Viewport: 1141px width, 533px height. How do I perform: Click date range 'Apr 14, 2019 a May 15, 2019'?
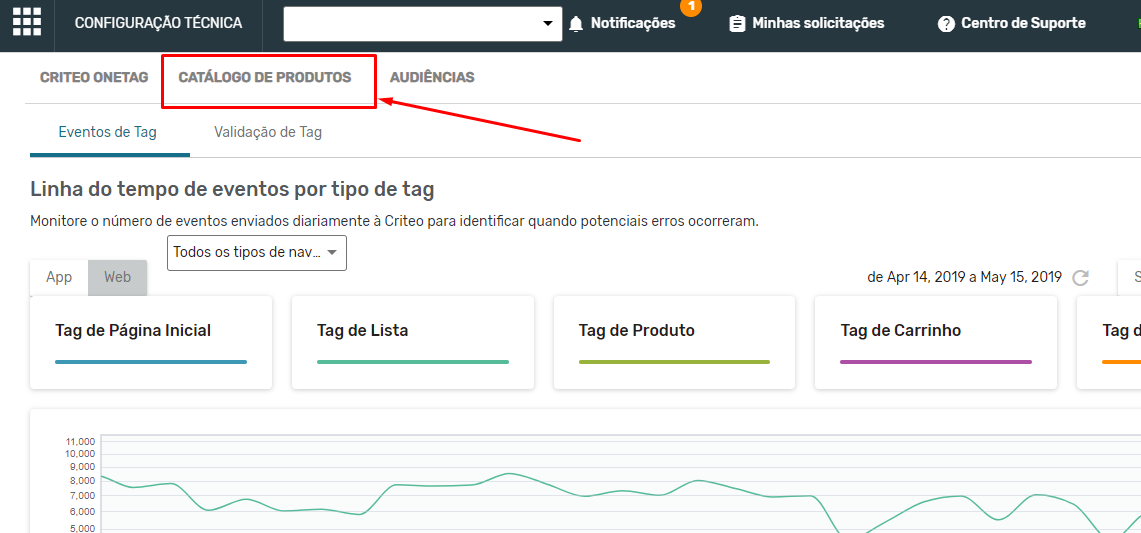tap(974, 277)
